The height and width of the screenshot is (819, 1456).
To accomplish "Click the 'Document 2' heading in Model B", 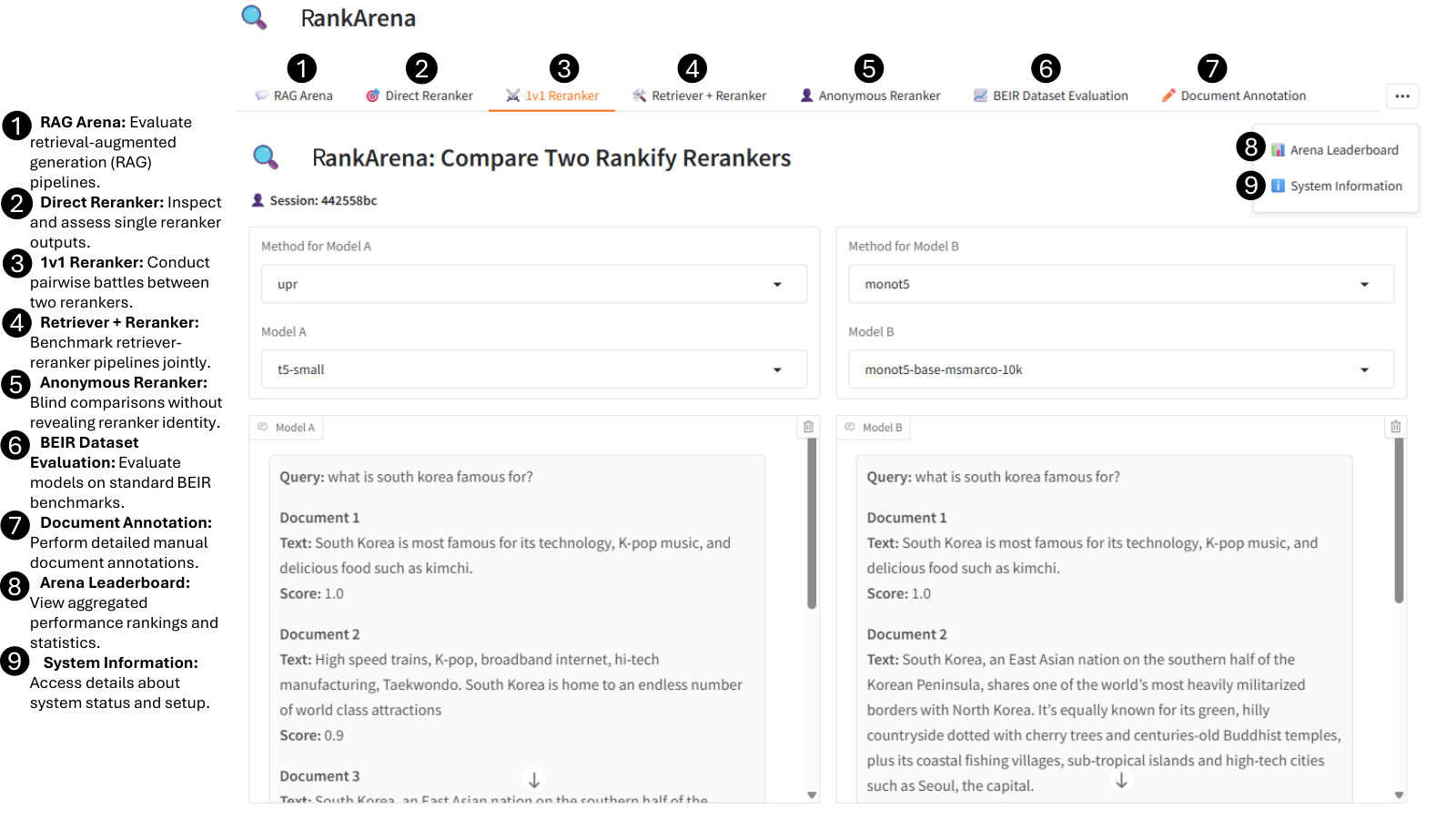I will pos(906,634).
